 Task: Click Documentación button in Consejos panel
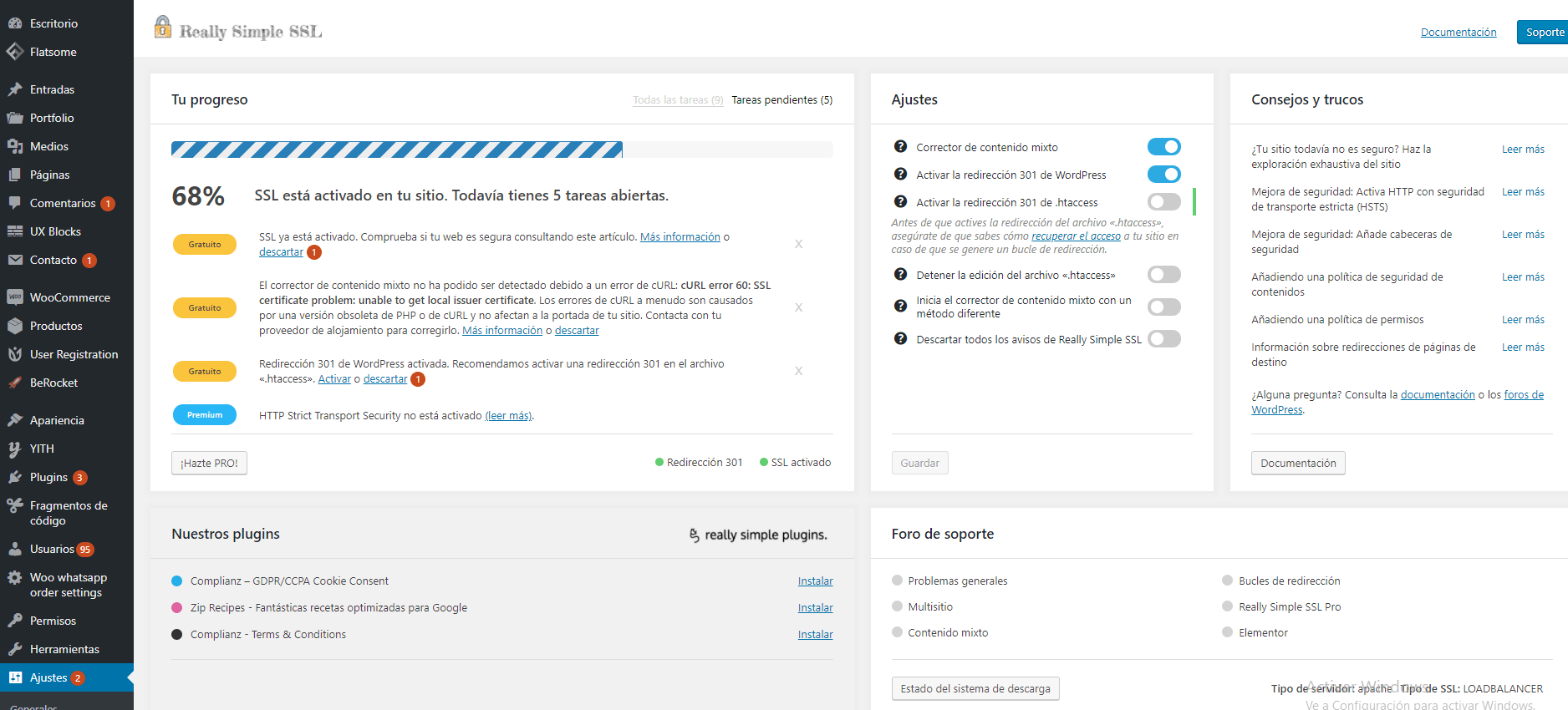[1298, 463]
